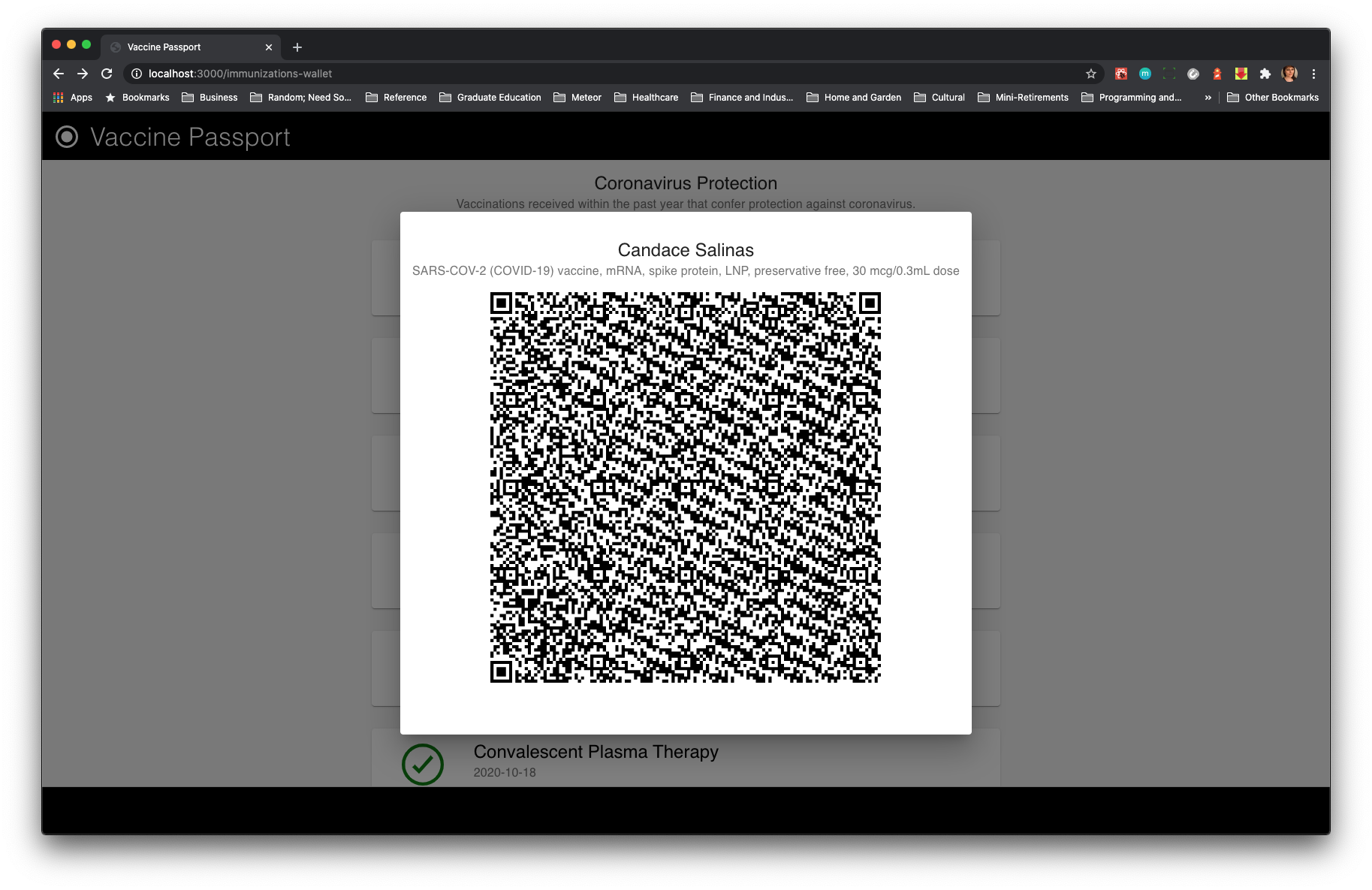Open the Random; Need So... bookmarks folder

(x=300, y=98)
